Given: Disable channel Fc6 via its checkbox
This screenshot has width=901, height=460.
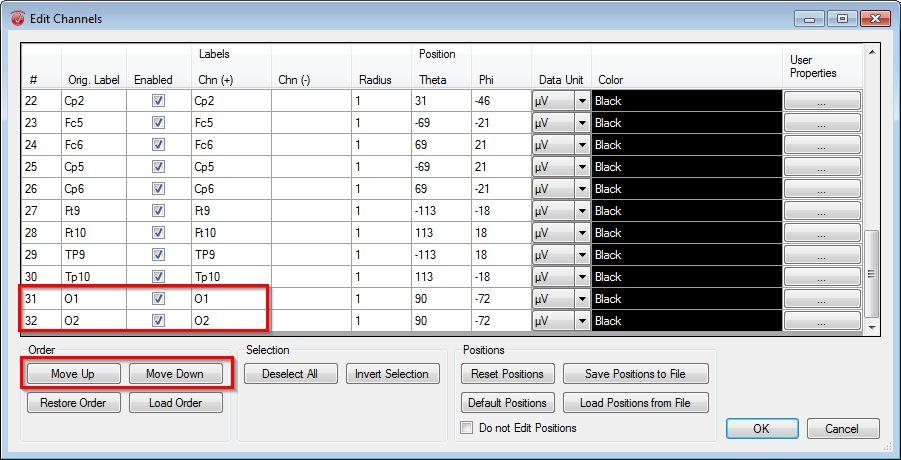Looking at the screenshot, I should [159, 145].
